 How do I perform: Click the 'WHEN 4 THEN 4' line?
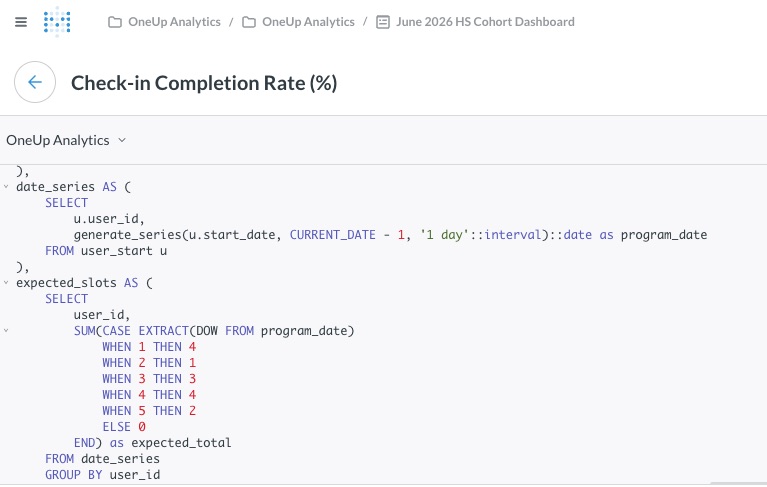149,395
